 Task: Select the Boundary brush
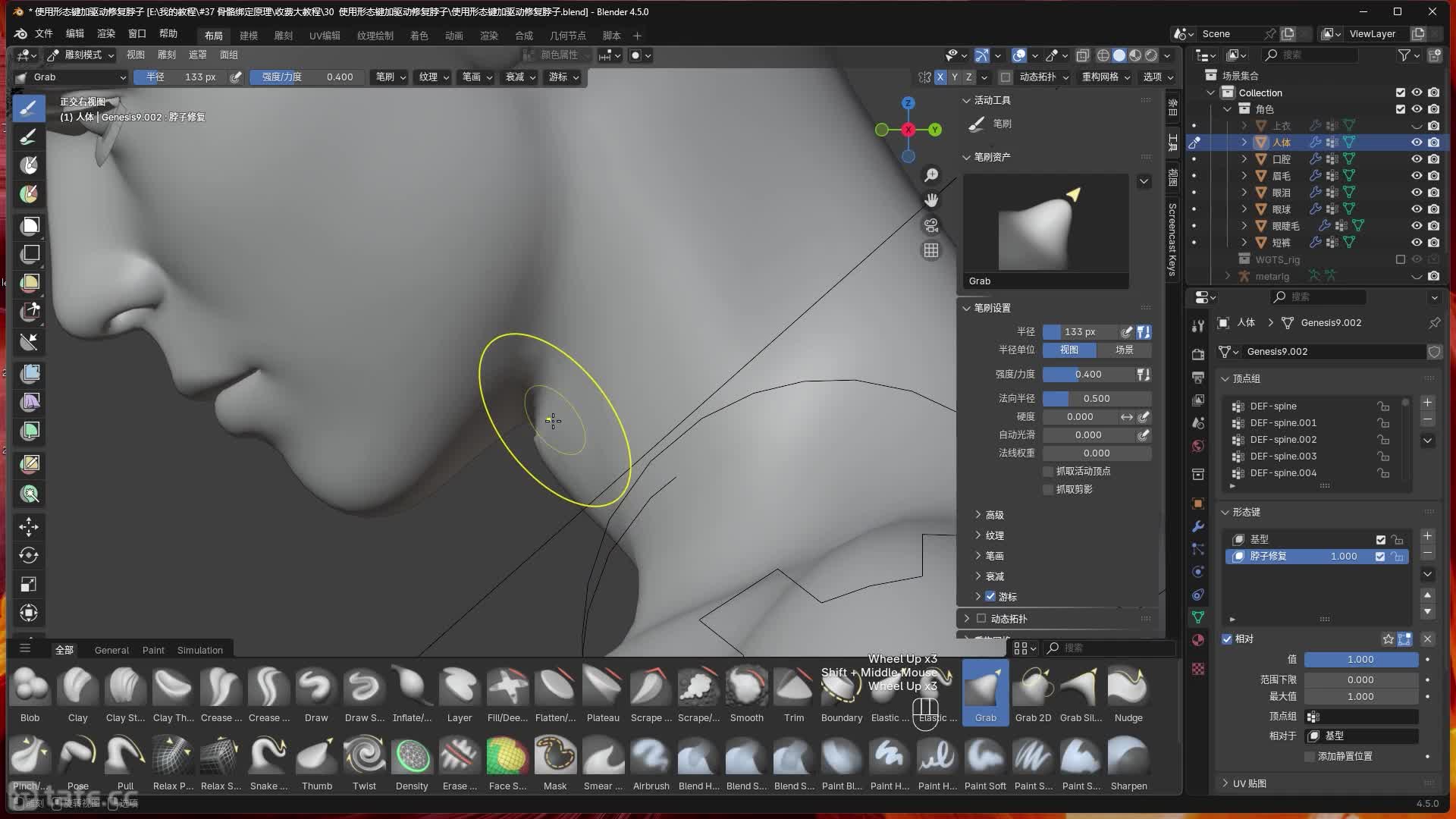click(x=842, y=694)
